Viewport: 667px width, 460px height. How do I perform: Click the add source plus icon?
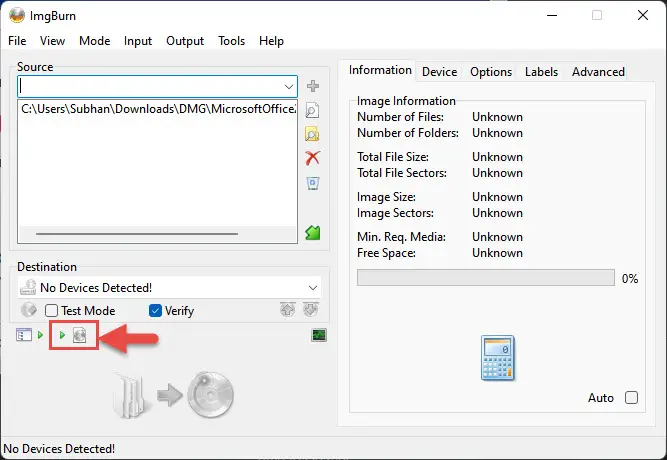click(x=313, y=86)
